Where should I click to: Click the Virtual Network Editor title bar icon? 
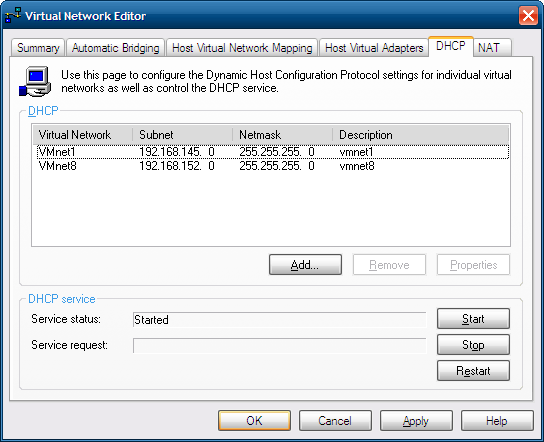coord(13,15)
